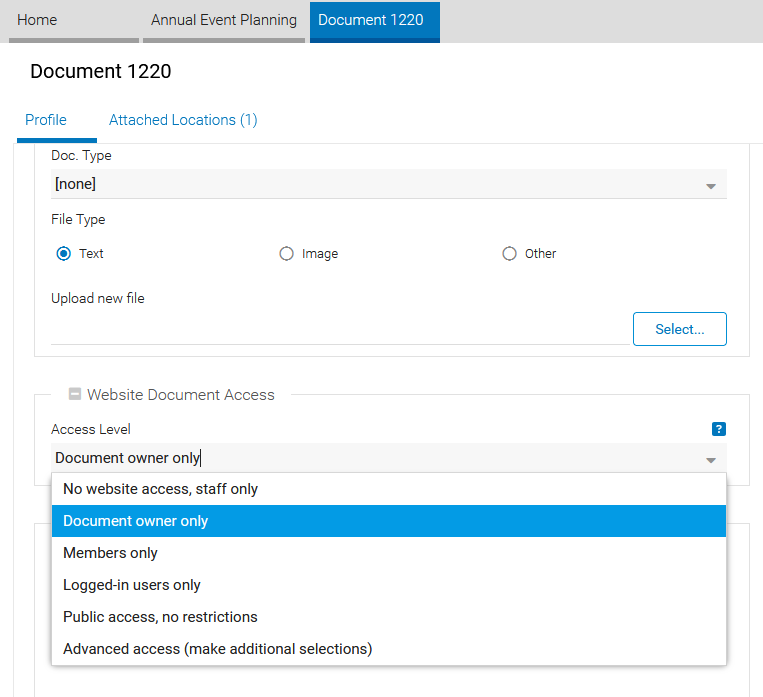763x697 pixels.
Task: Choose Document owner only option
Action: click(x=388, y=521)
